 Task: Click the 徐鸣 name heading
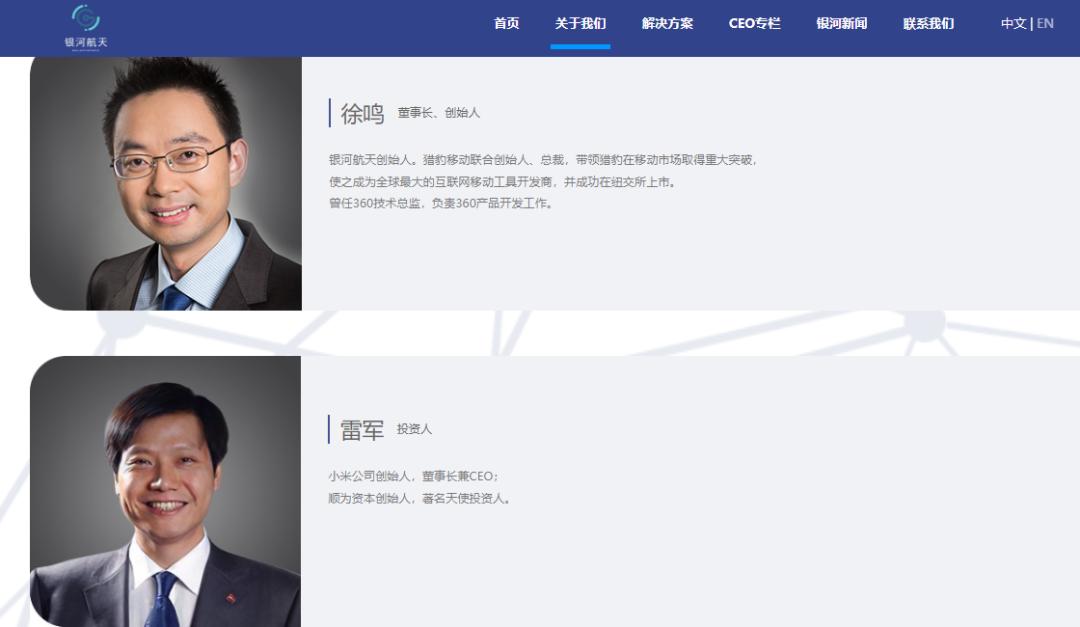tap(362, 113)
